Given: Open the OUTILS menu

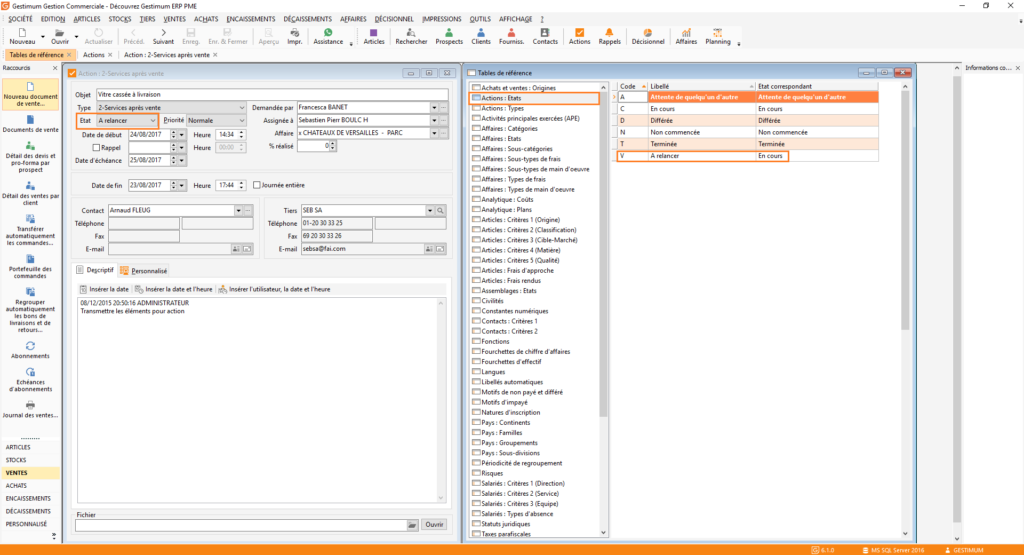Looking at the screenshot, I should click(479, 19).
